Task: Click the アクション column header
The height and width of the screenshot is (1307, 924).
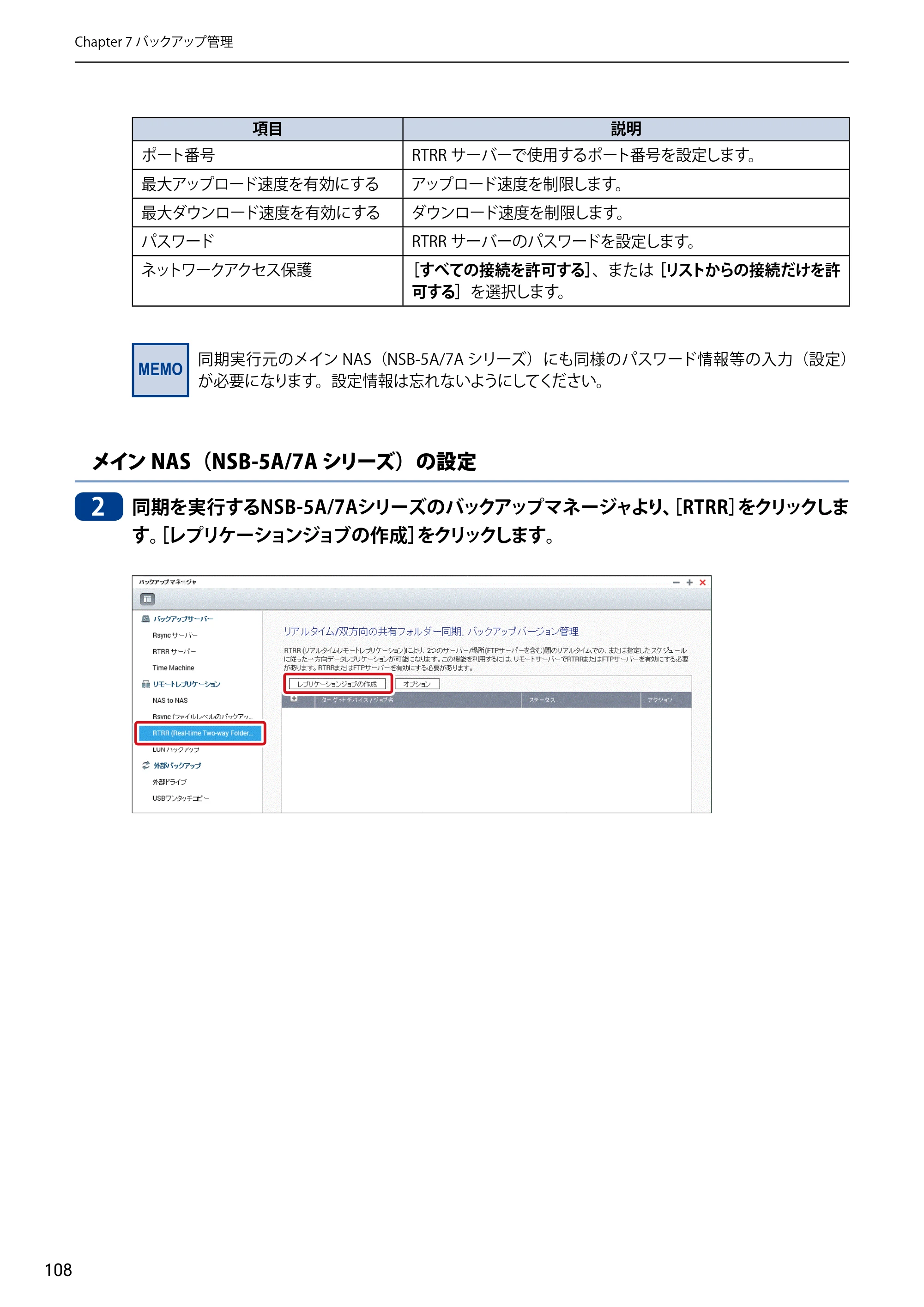Action: coord(666,699)
